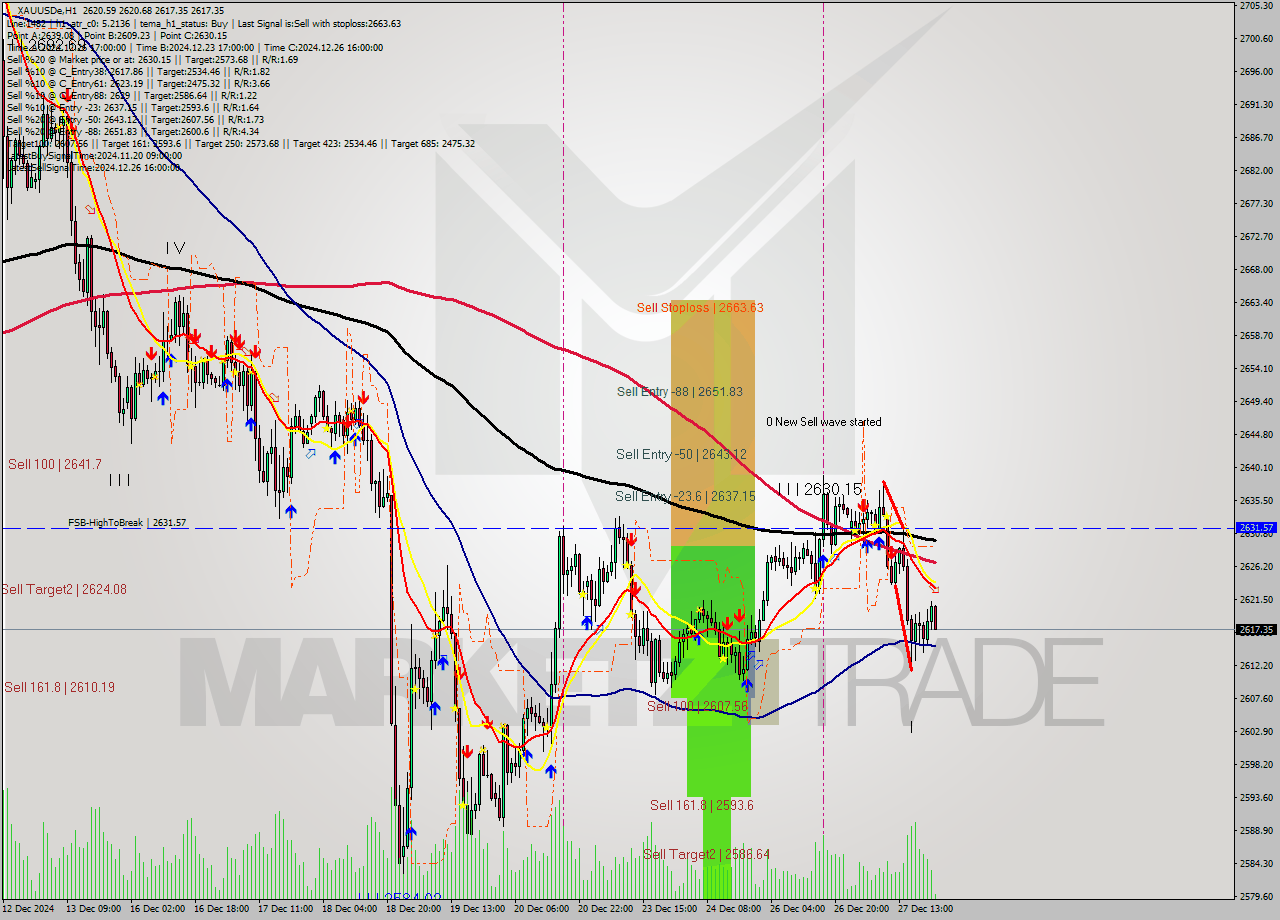Viewport: 1280px width, 920px height.
Task: Click the 2644.80 price axis value
Action: 1256,435
